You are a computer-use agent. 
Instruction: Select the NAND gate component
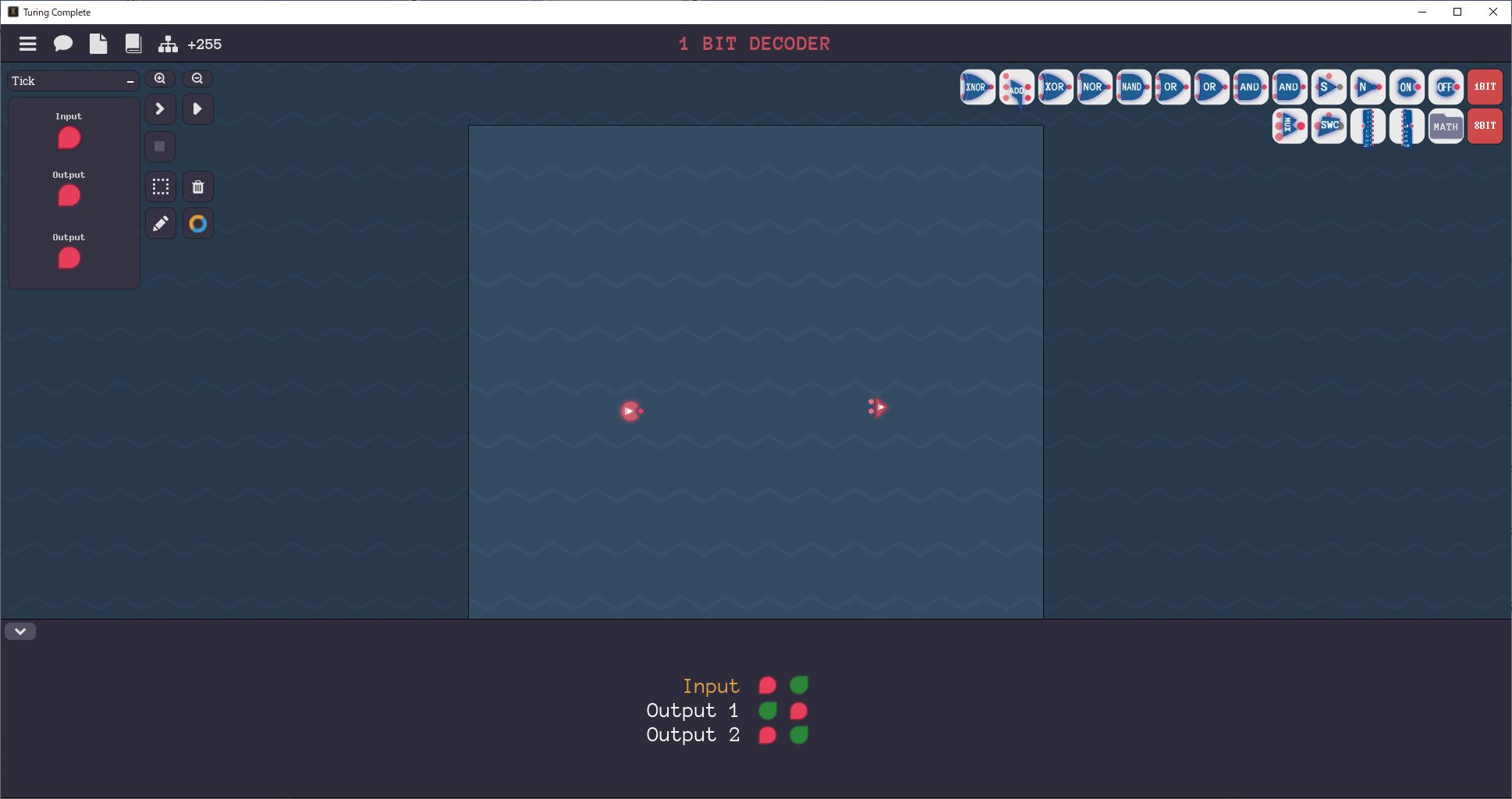[1133, 87]
